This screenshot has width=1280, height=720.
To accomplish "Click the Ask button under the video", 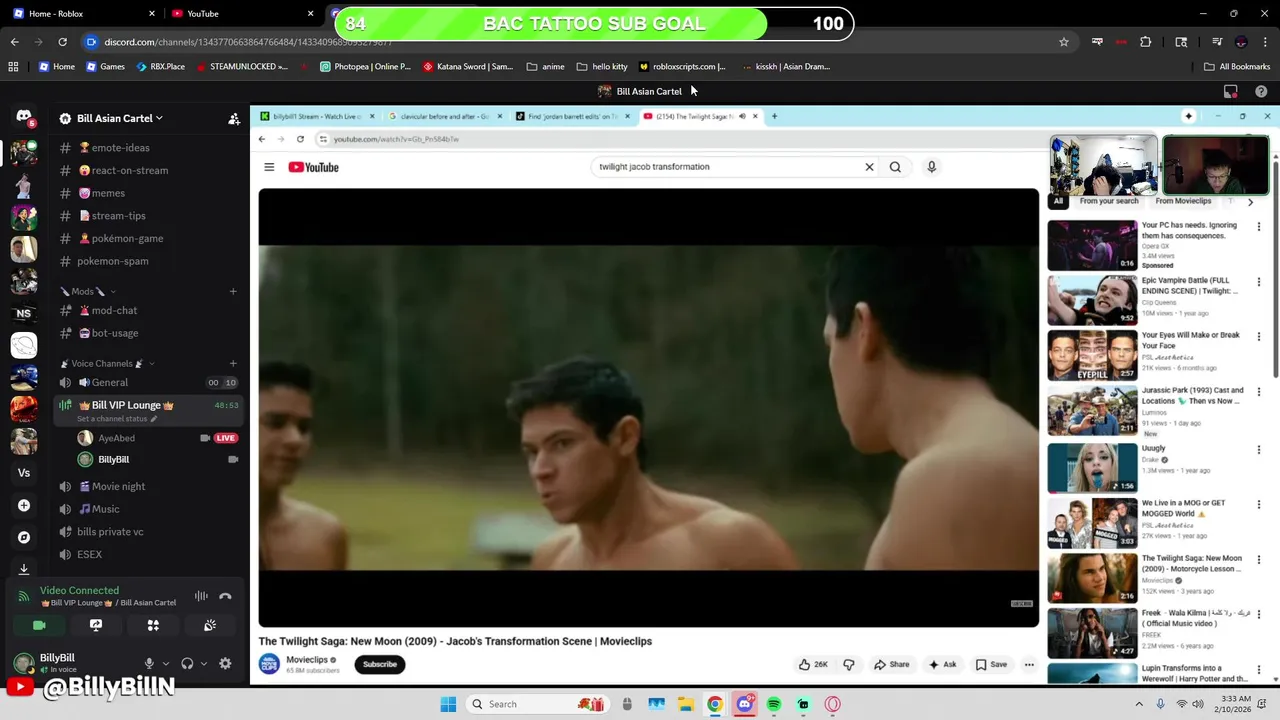I will [x=942, y=664].
